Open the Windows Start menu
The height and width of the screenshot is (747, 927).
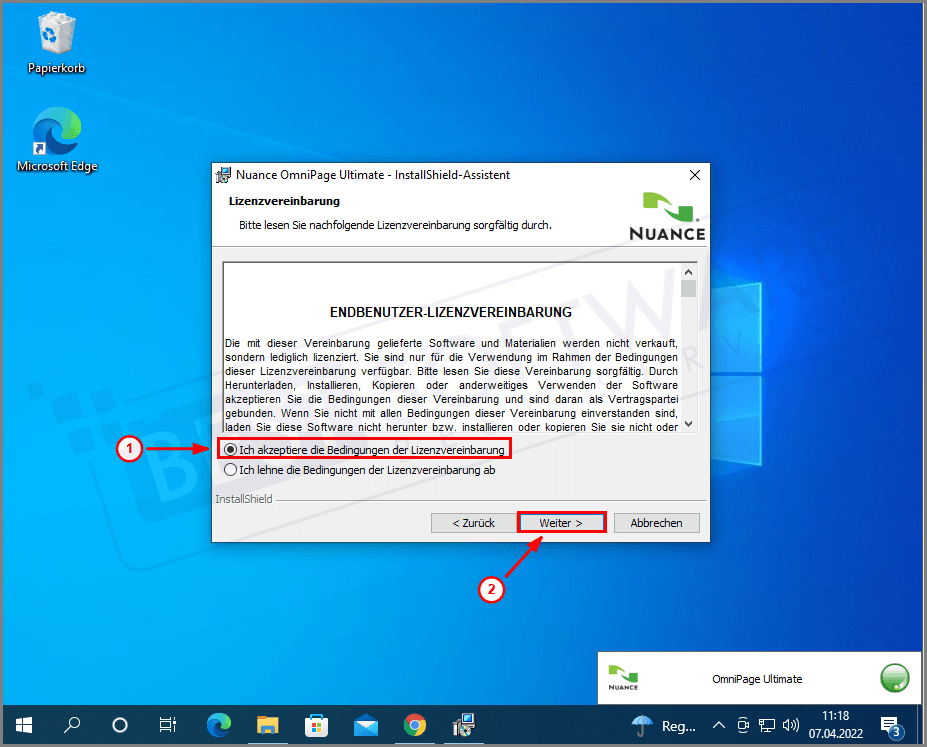(x=23, y=725)
